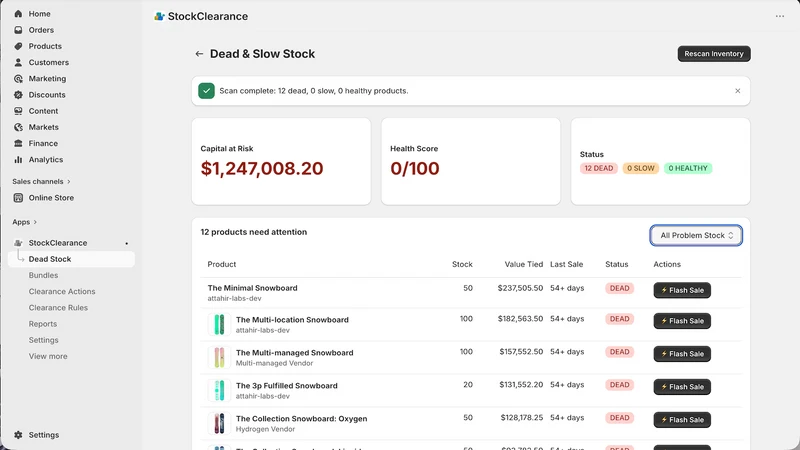The height and width of the screenshot is (450, 800).
Task: Click the StockClearance logo in header
Action: (159, 16)
